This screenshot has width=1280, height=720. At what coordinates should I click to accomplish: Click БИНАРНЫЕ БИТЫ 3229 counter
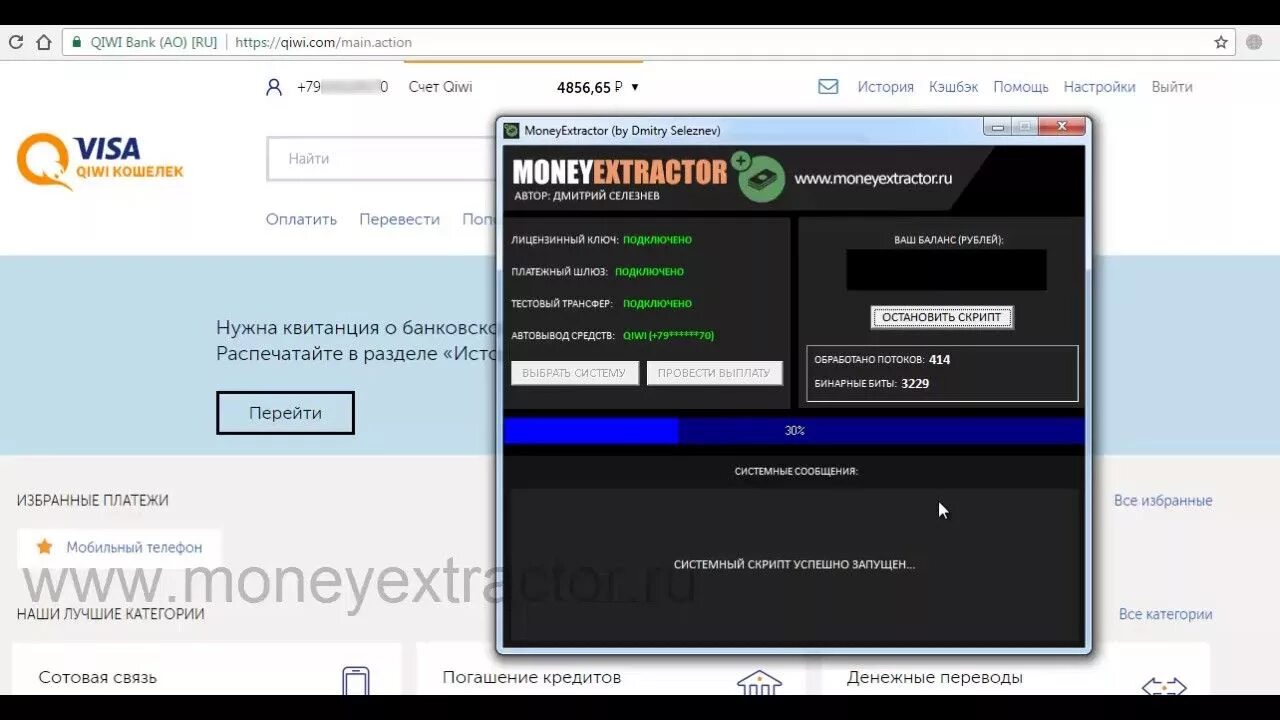click(871, 383)
